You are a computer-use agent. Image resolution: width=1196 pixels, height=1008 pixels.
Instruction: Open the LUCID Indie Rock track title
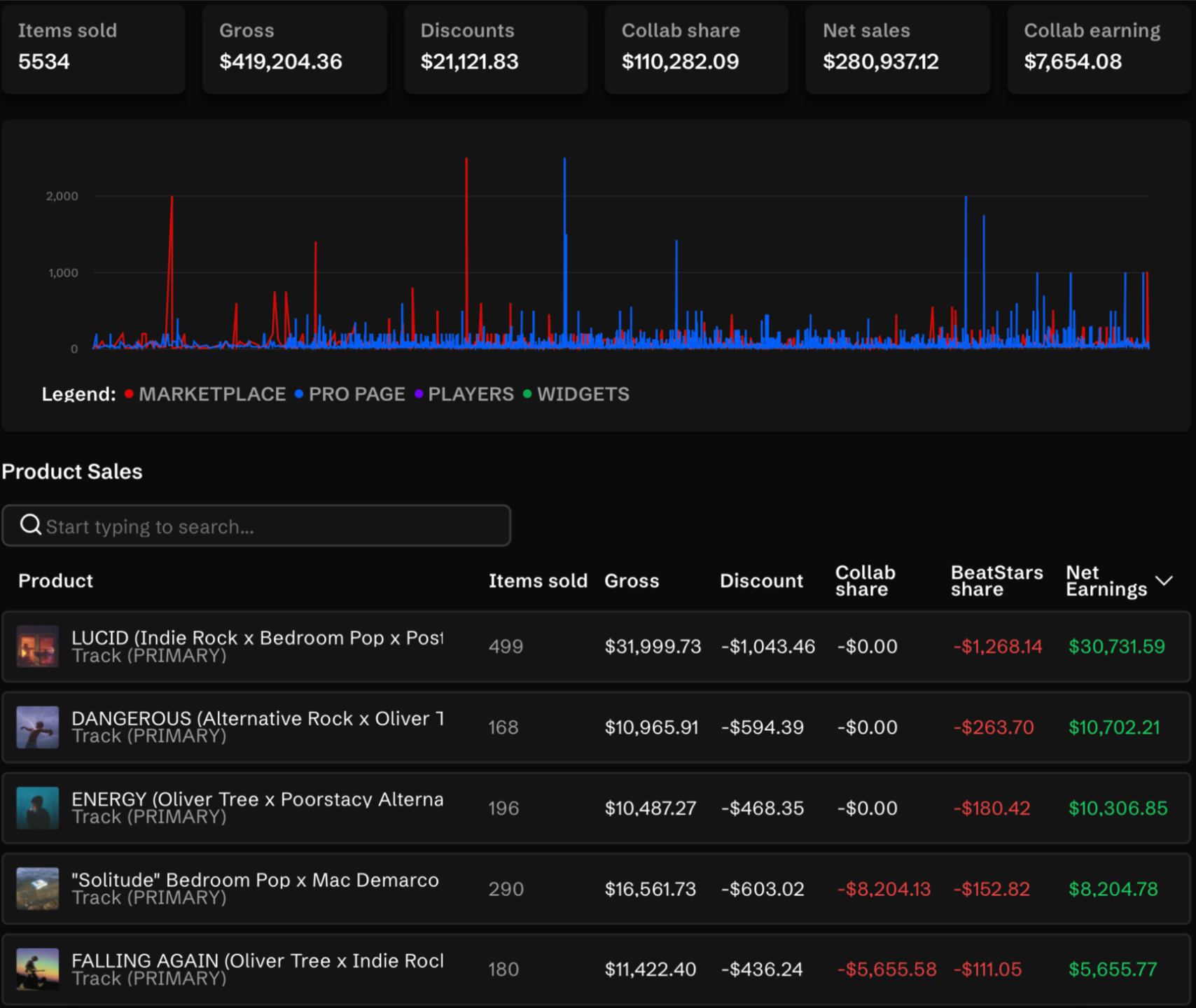pyautogui.click(x=257, y=638)
